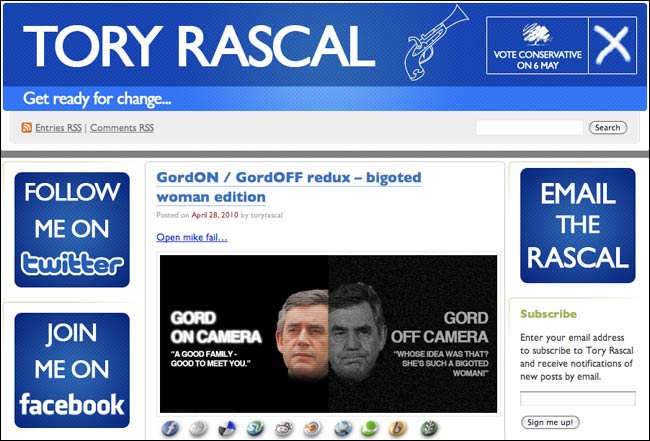The image size is (650, 441).
Task: Click the ballot X mark icon
Action: (612, 45)
